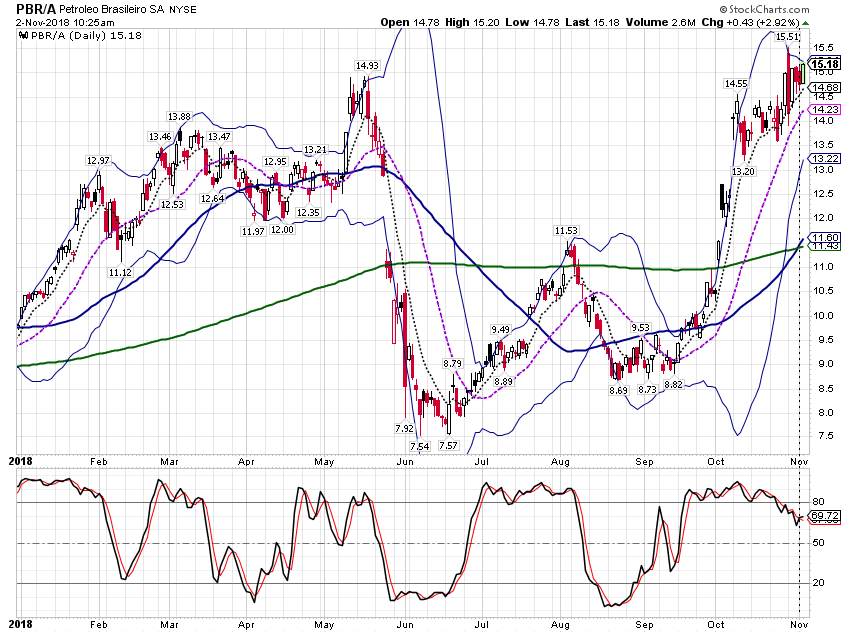
Task: Click the candlestick icon beside the PBR/A (Daily) legend
Action: pyautogui.click(x=23, y=36)
